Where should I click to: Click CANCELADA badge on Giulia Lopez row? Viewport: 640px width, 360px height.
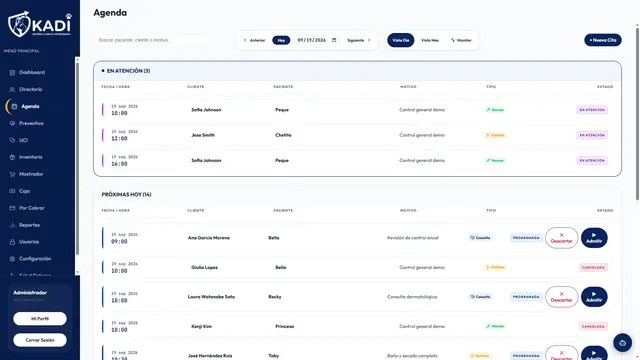593,267
